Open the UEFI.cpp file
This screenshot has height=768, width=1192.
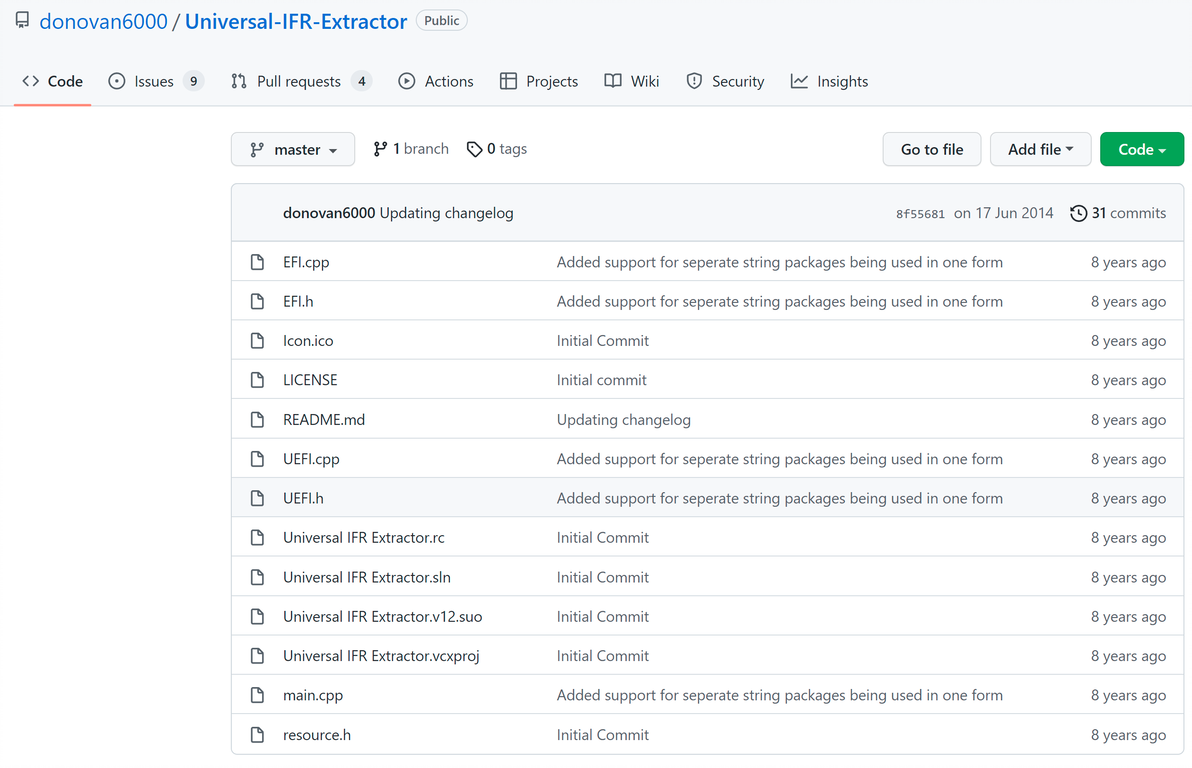coord(311,459)
